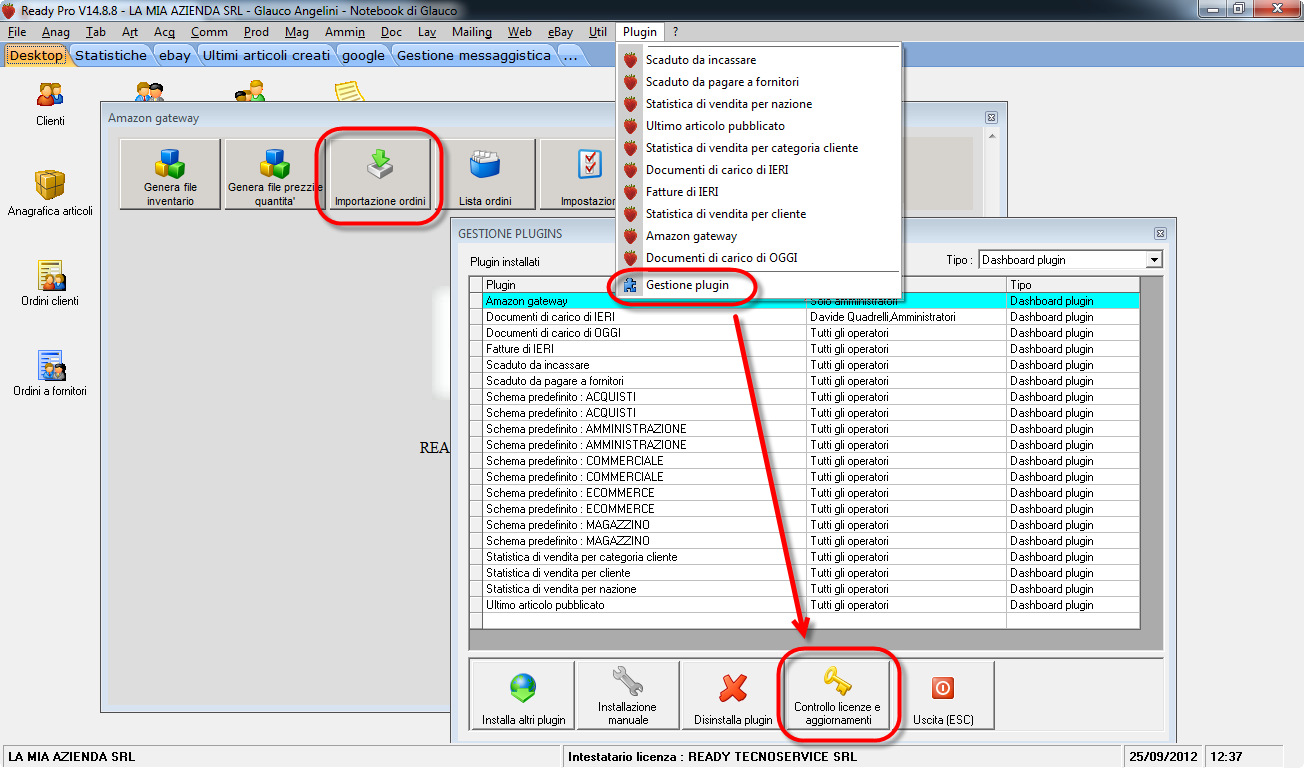
Task: Choose Statistica di vendita per categoria cliente menu entry
Action: [760, 148]
